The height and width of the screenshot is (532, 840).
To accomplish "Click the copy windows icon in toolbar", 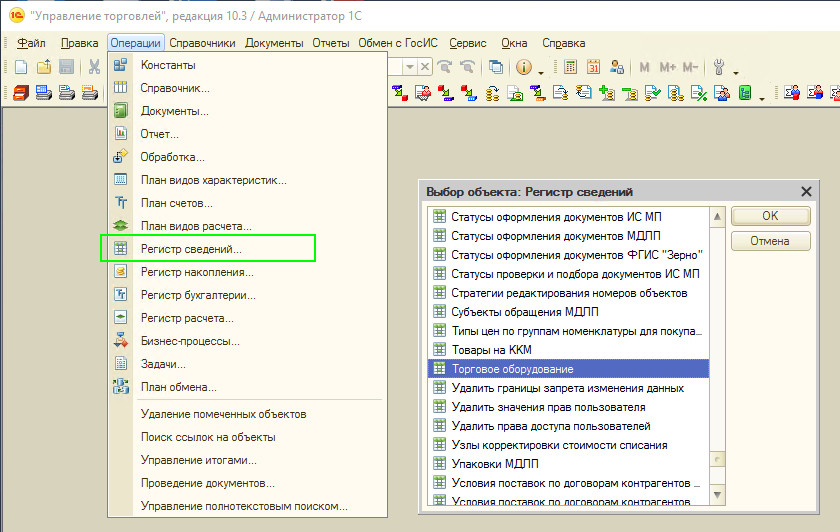I will point(496,67).
